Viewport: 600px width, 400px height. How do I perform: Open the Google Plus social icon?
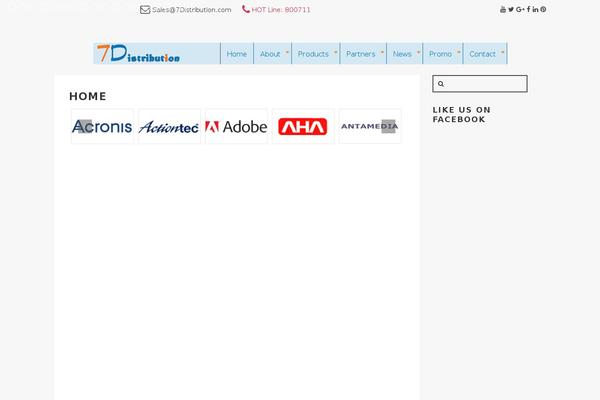[520, 9]
